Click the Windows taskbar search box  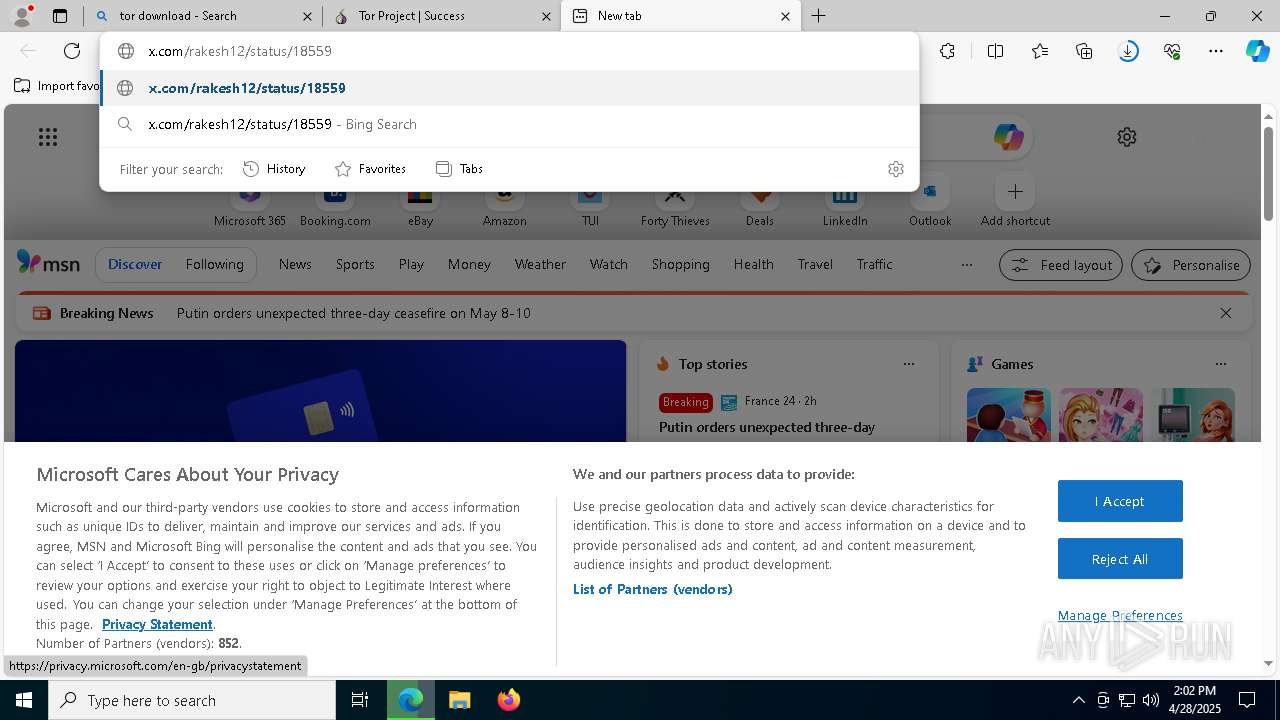[192, 700]
